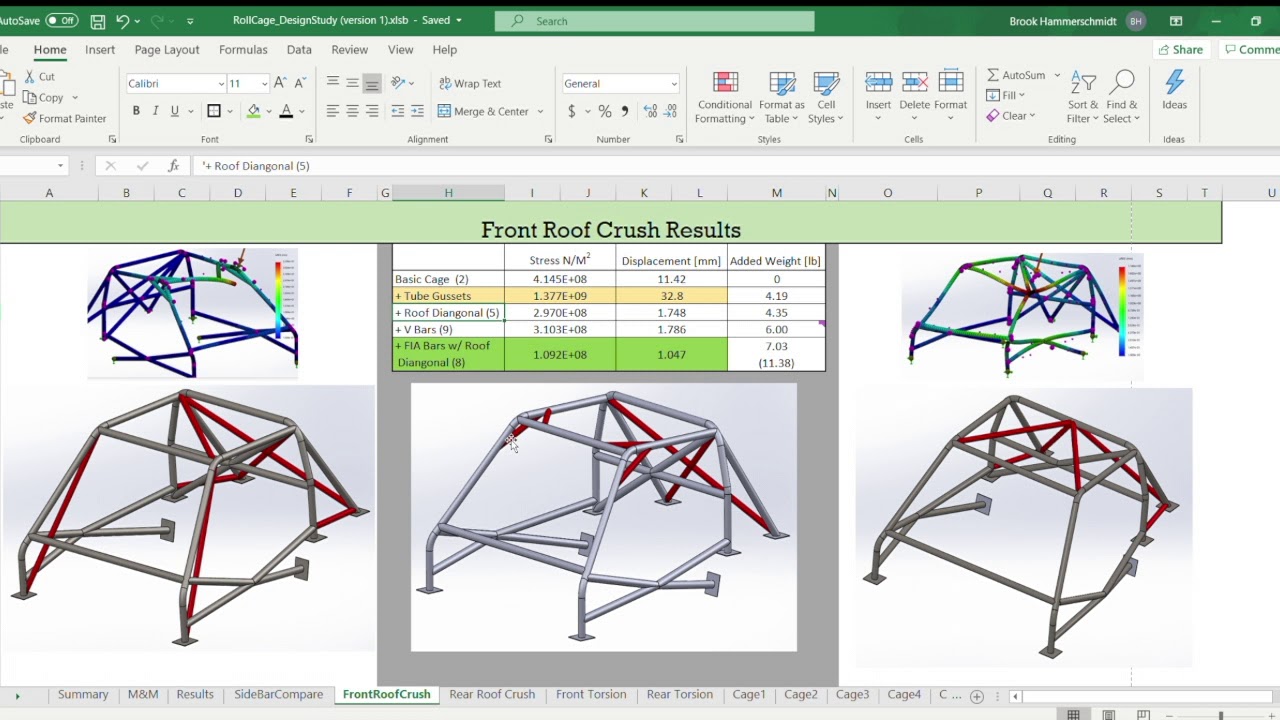Image resolution: width=1280 pixels, height=720 pixels.
Task: Open the General number format dropdown
Action: (x=674, y=84)
